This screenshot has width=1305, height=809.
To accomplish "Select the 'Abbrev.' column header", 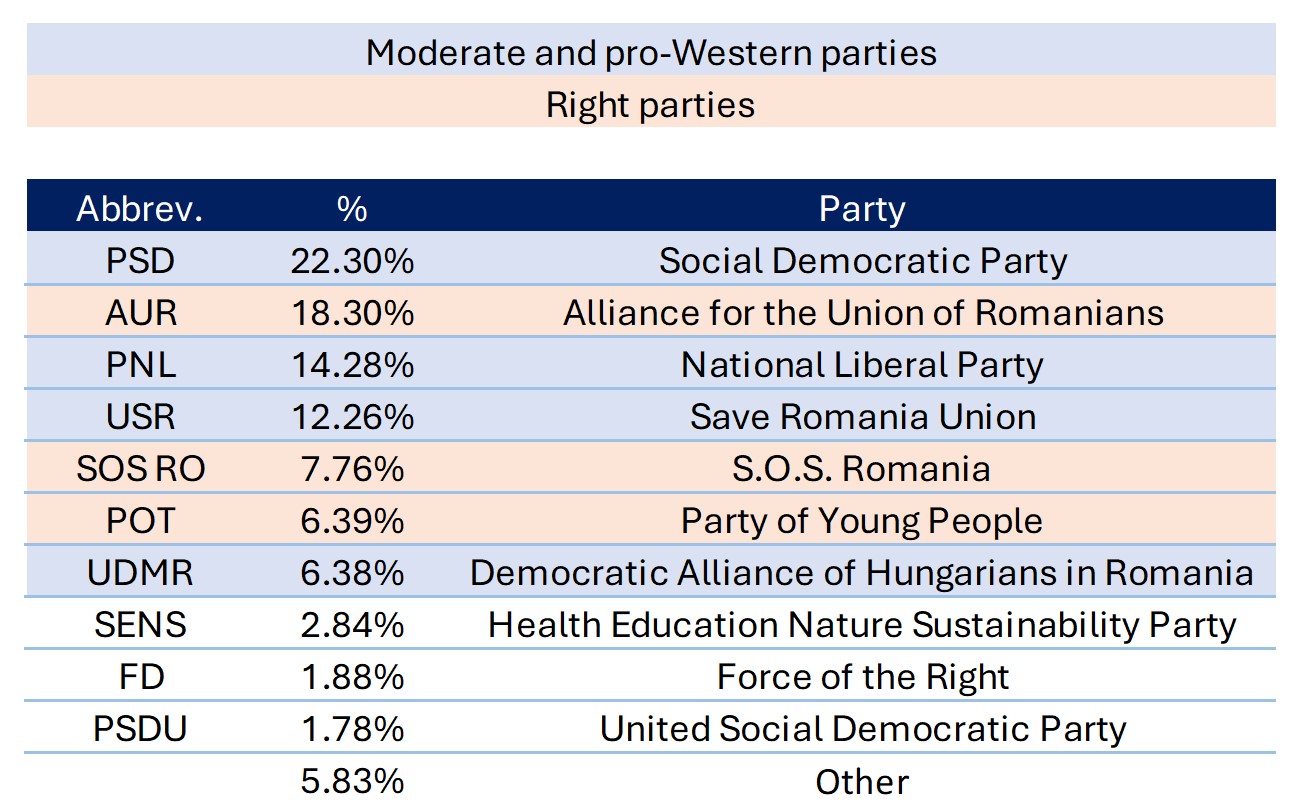I will (x=140, y=209).
